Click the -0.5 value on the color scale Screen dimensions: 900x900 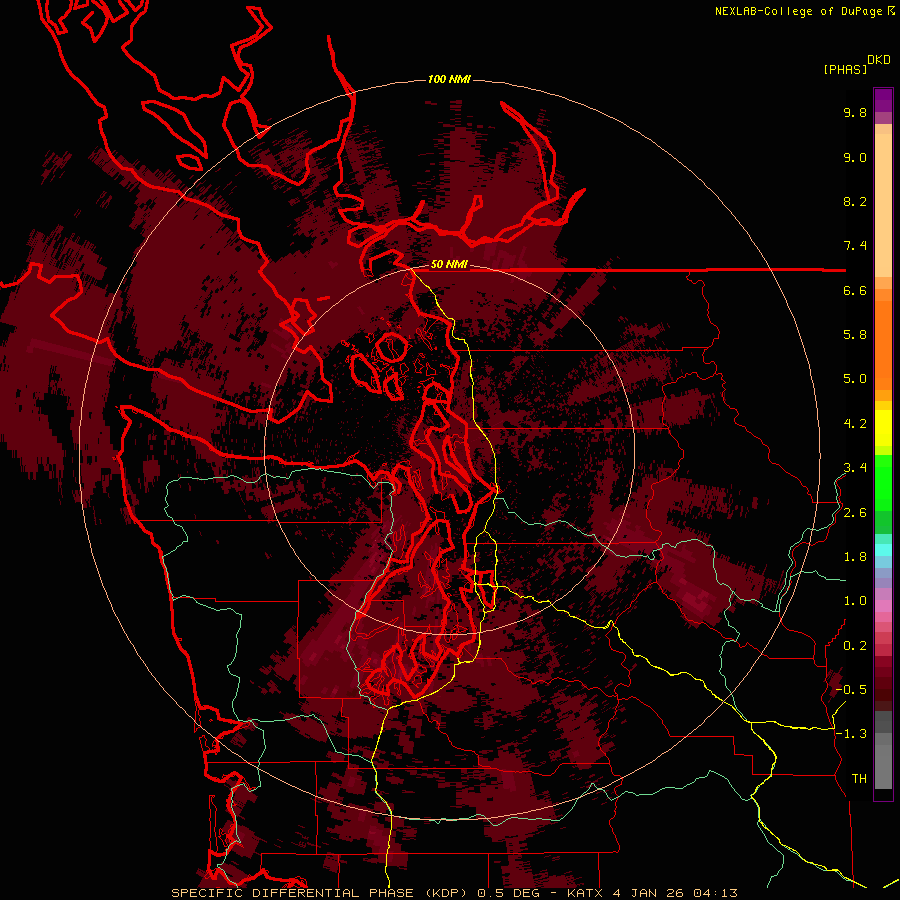851,690
